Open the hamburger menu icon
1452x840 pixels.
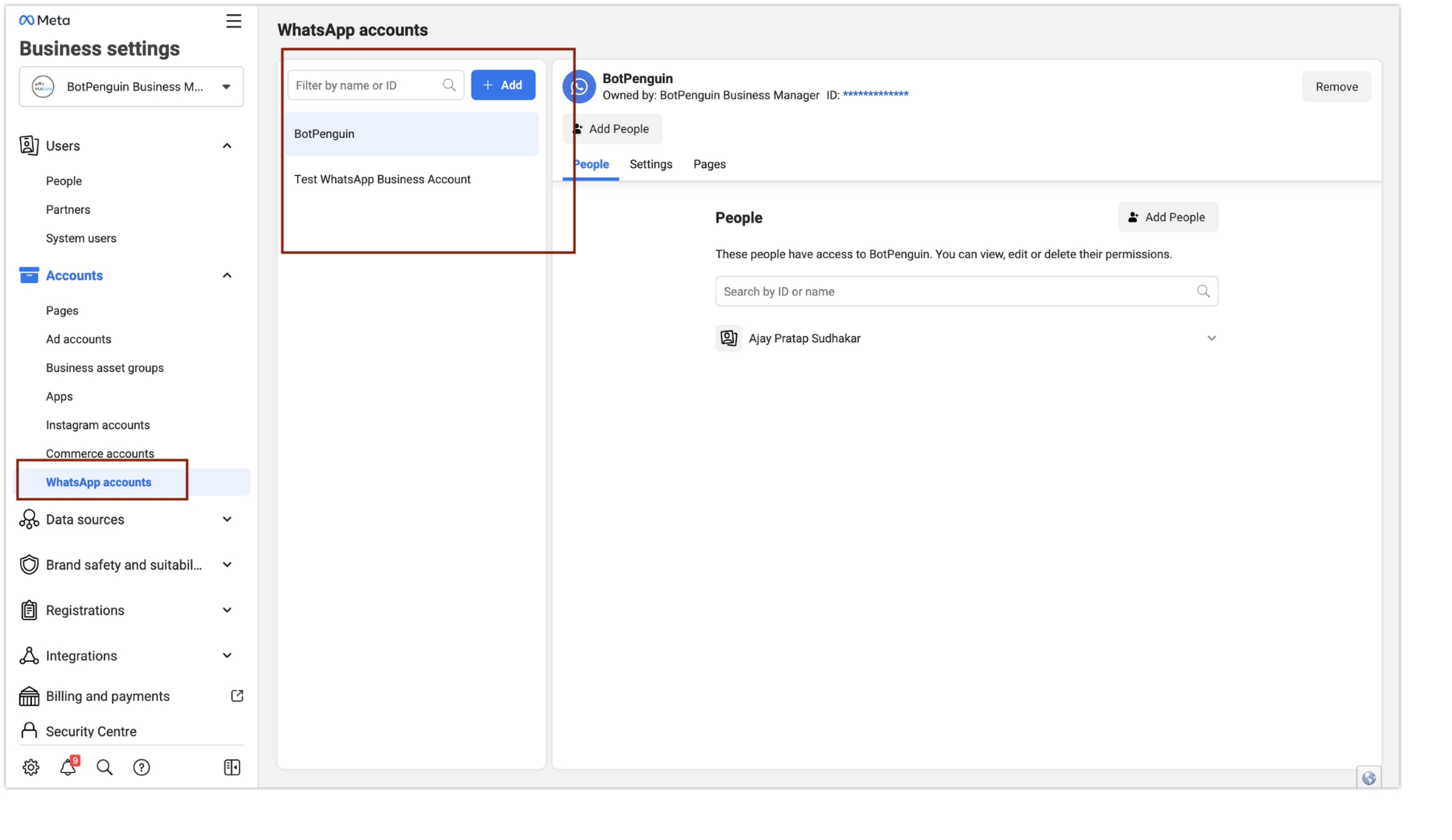pyautogui.click(x=233, y=21)
